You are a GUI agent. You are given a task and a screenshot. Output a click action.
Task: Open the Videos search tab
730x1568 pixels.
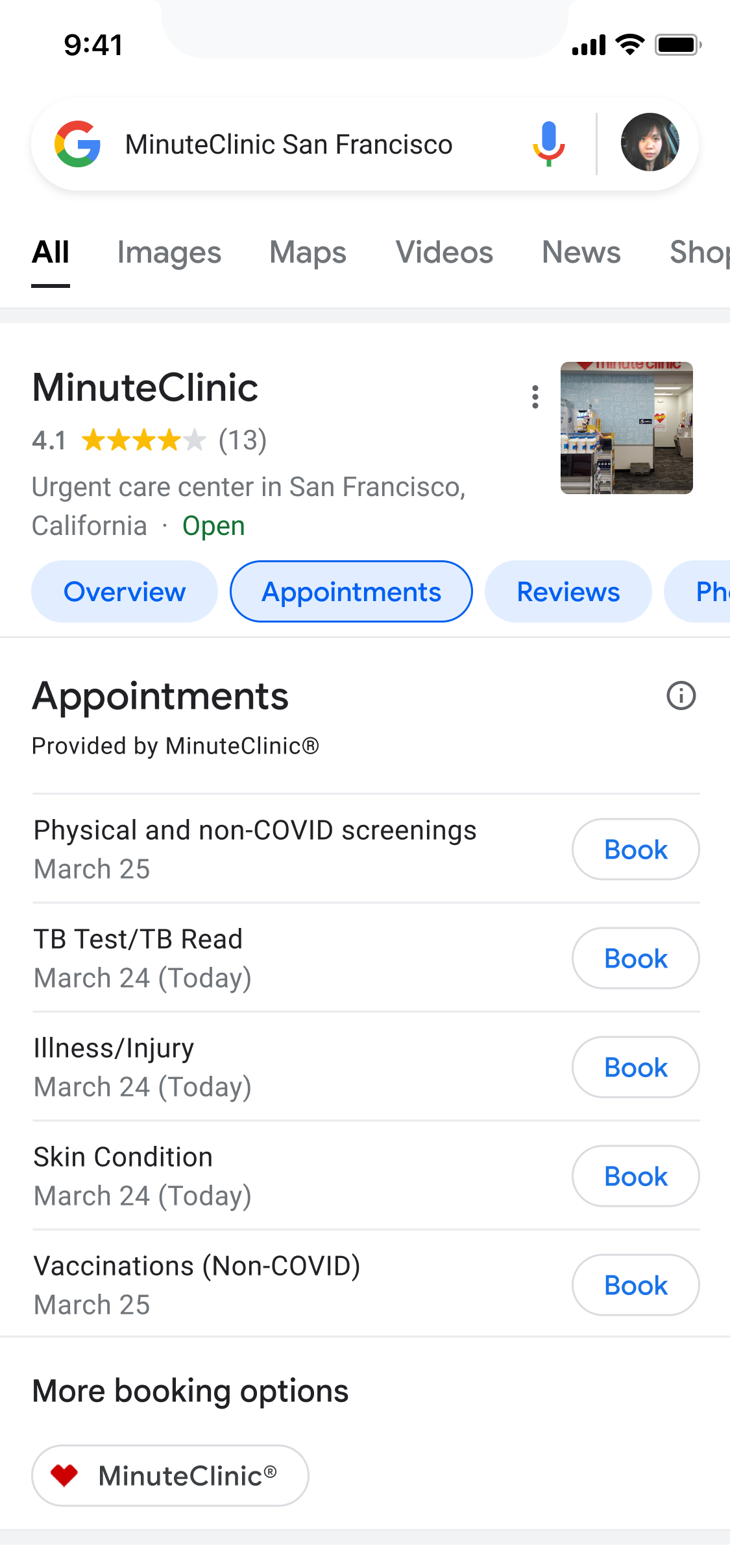444,252
